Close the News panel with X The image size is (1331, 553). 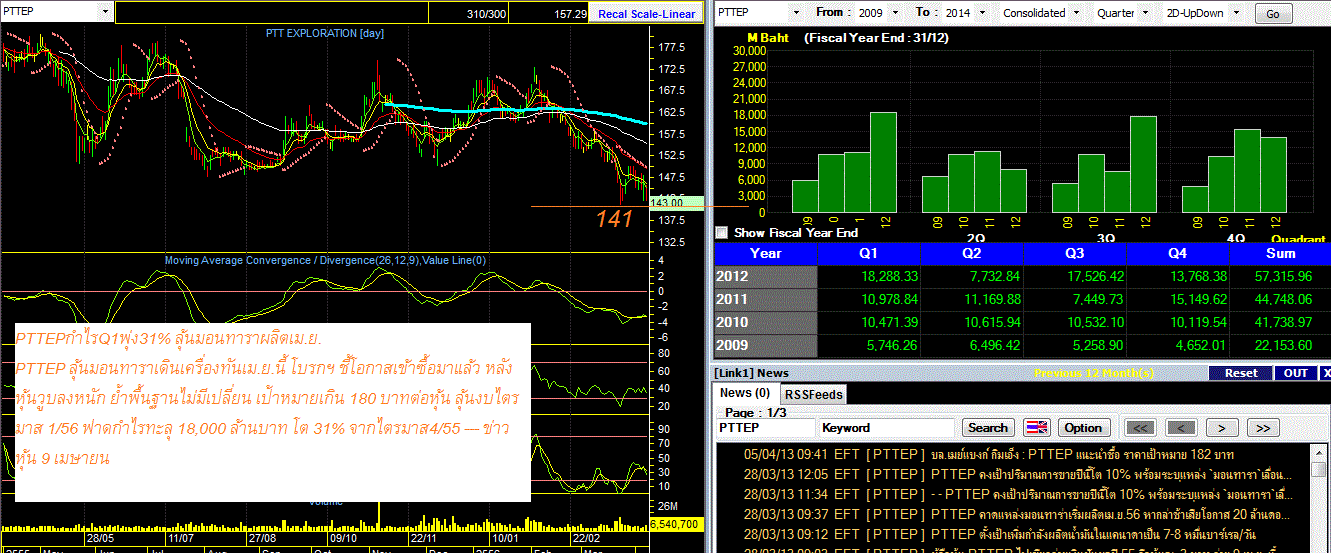pos(1326,373)
